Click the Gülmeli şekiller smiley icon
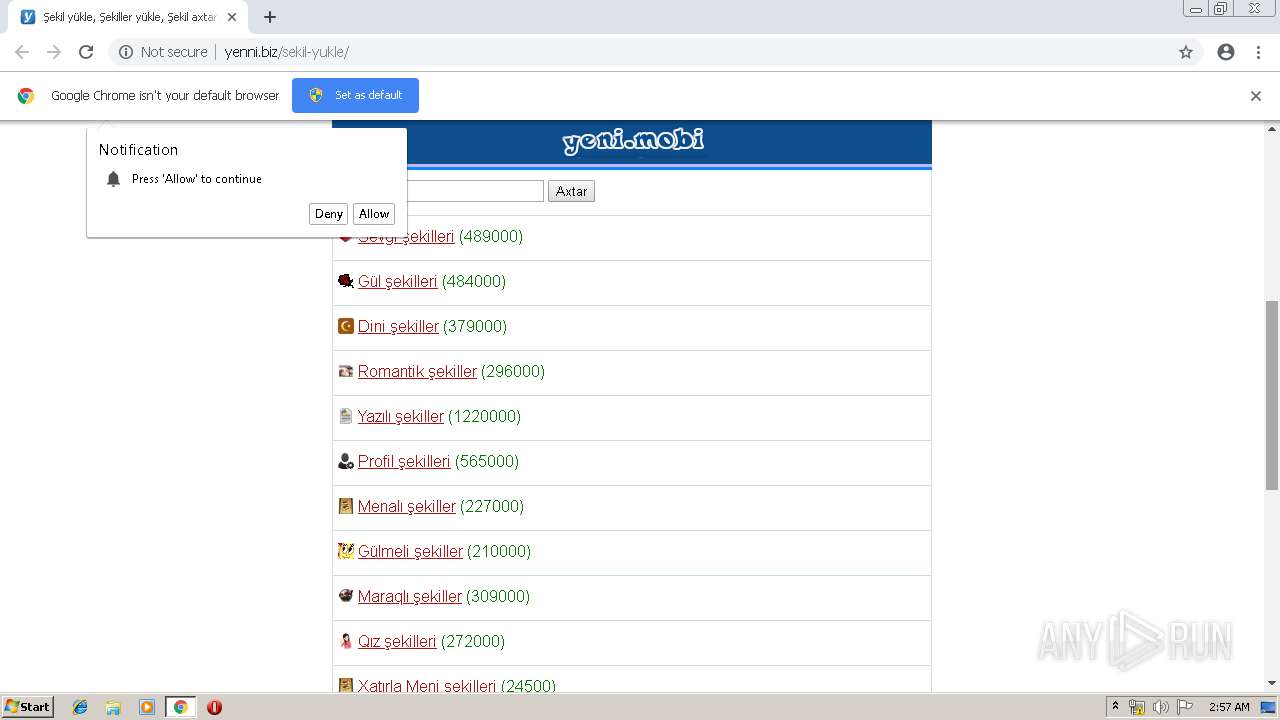The height and width of the screenshot is (720, 1280). click(x=346, y=551)
